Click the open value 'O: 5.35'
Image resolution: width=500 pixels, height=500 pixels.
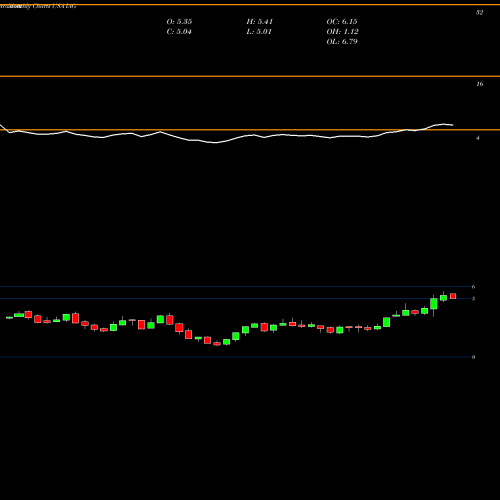(179, 22)
